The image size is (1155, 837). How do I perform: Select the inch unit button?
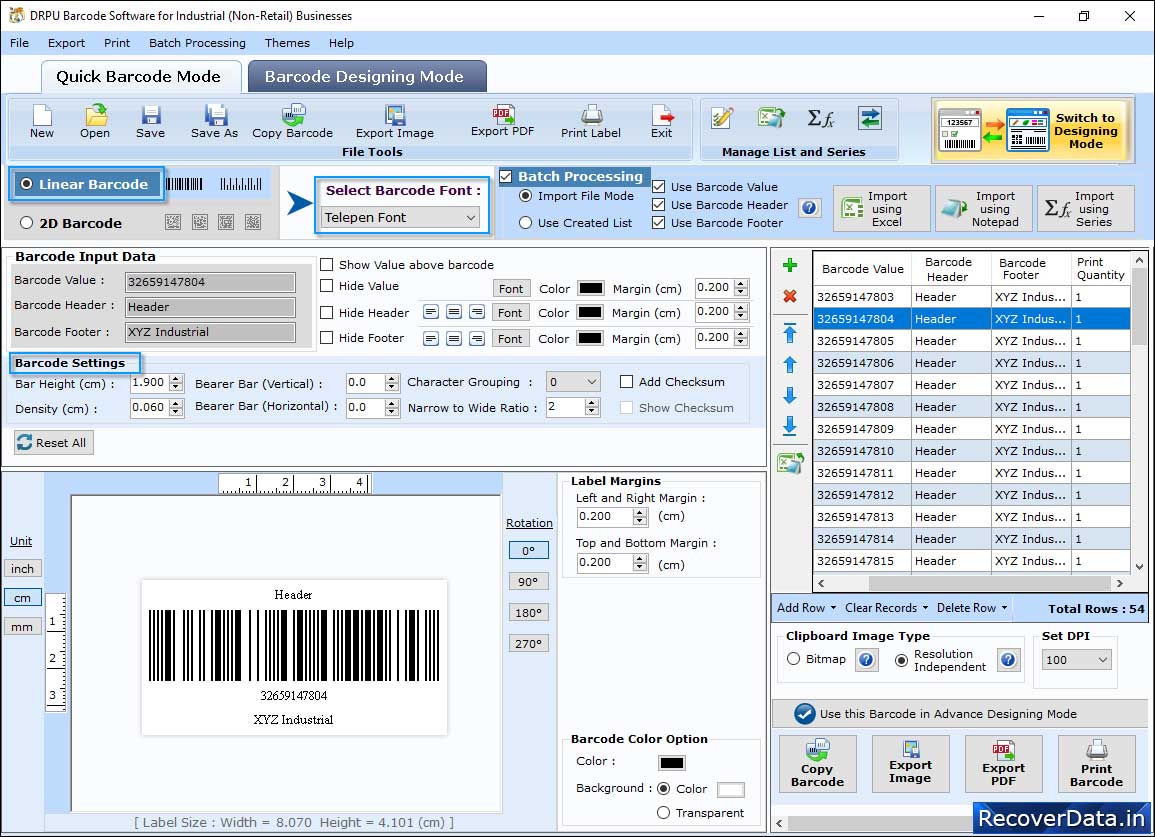pos(22,569)
